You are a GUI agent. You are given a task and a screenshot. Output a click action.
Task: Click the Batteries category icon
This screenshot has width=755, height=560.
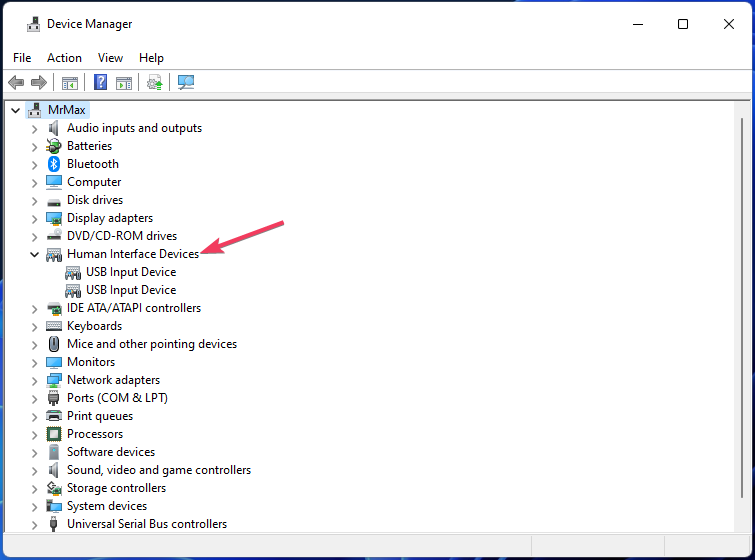pos(53,146)
